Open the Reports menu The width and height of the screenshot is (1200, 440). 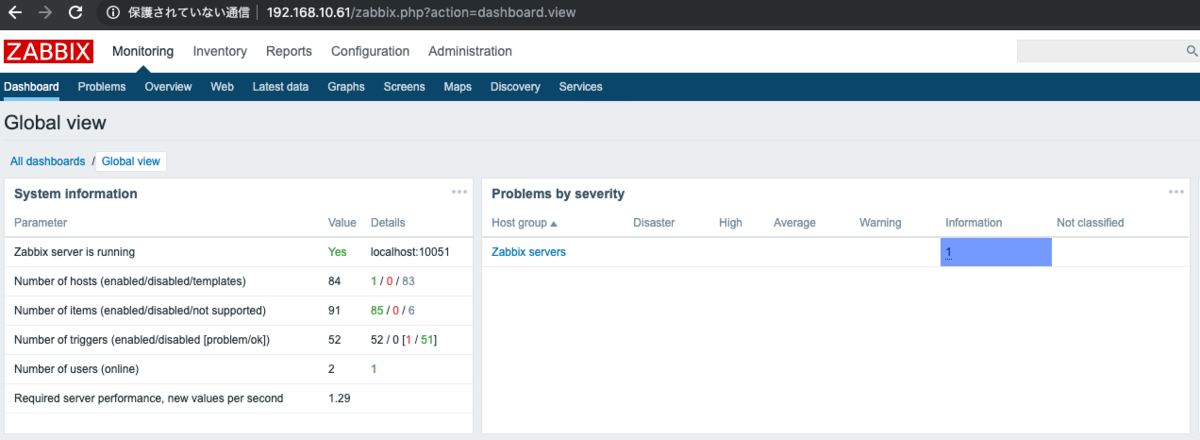289,51
